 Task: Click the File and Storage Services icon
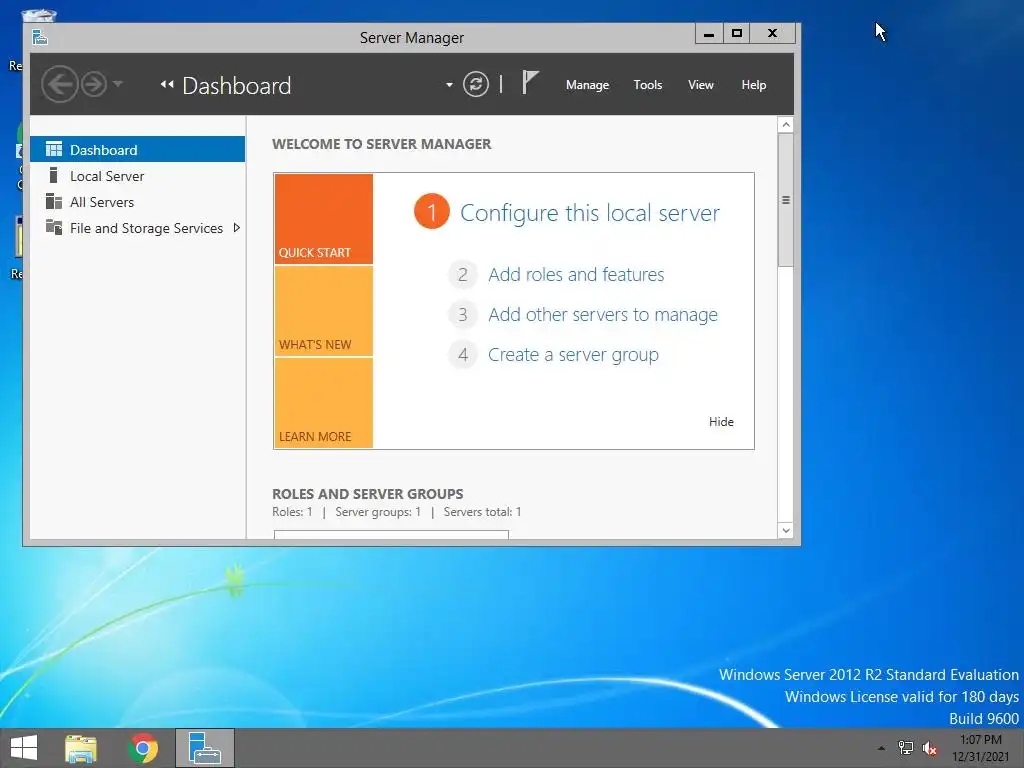(x=54, y=227)
